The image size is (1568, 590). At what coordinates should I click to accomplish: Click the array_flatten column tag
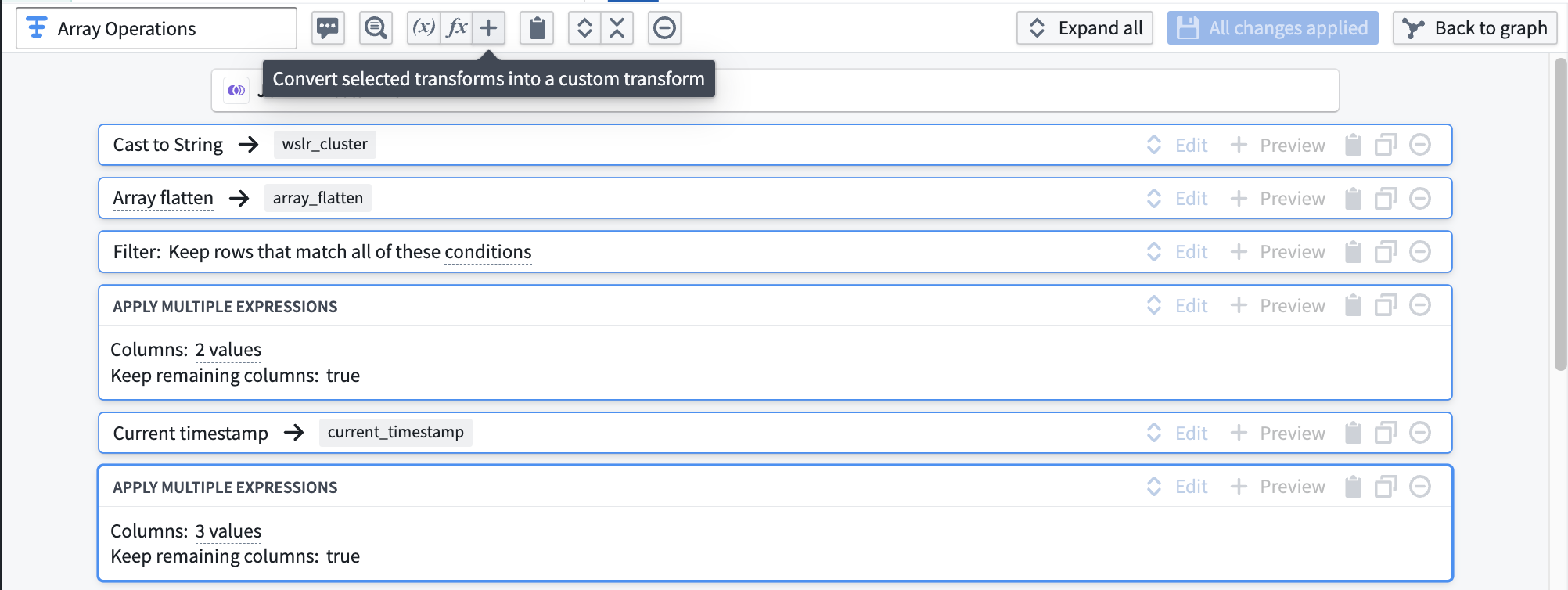pos(318,199)
